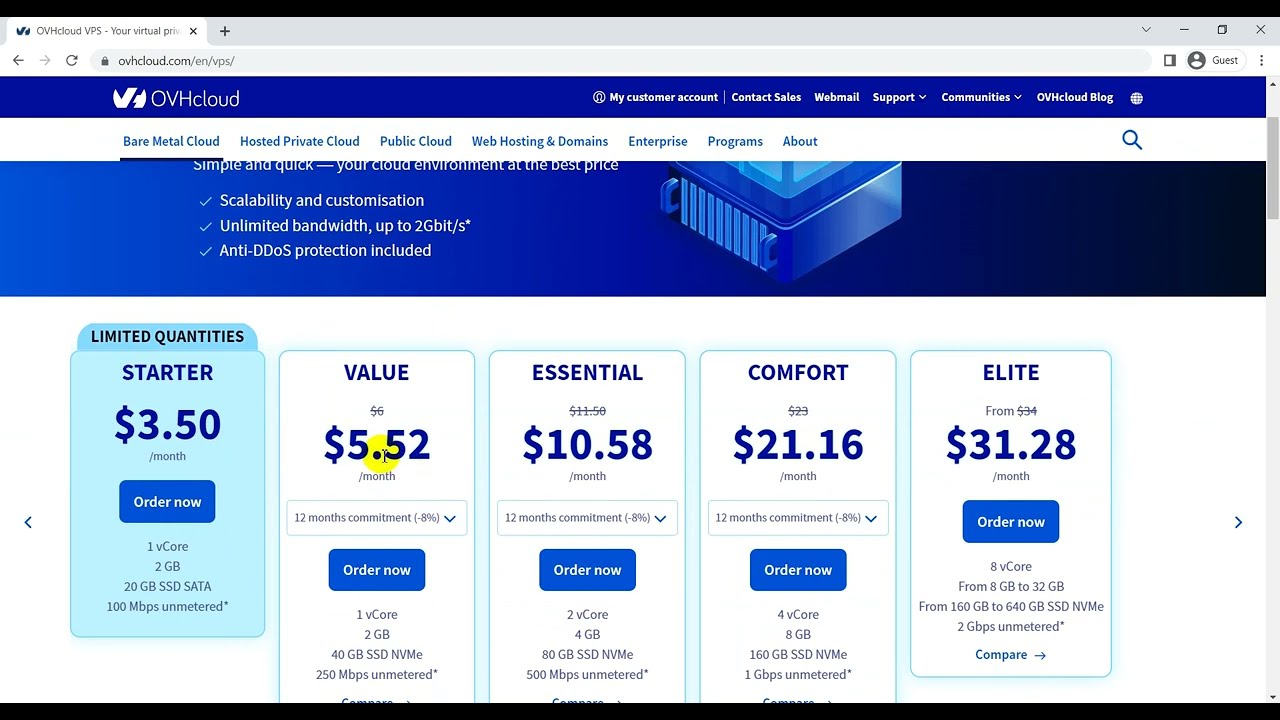Click the tab search chevron icon
1280x720 pixels.
[x=1146, y=30]
